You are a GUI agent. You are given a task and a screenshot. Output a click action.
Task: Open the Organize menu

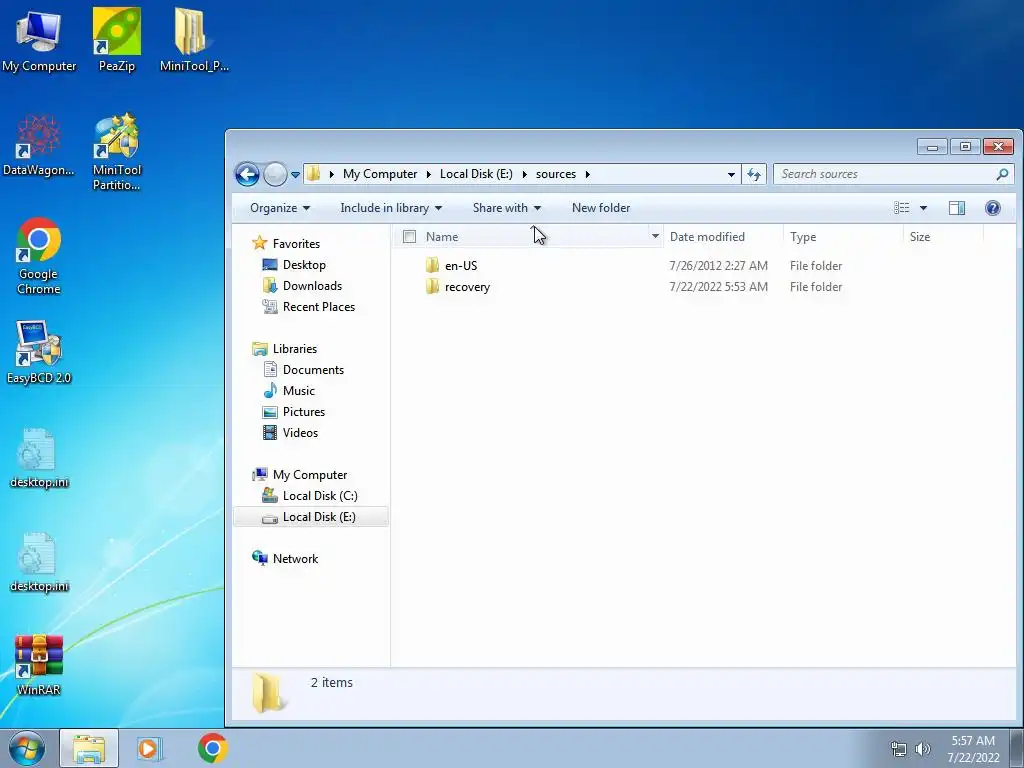280,208
